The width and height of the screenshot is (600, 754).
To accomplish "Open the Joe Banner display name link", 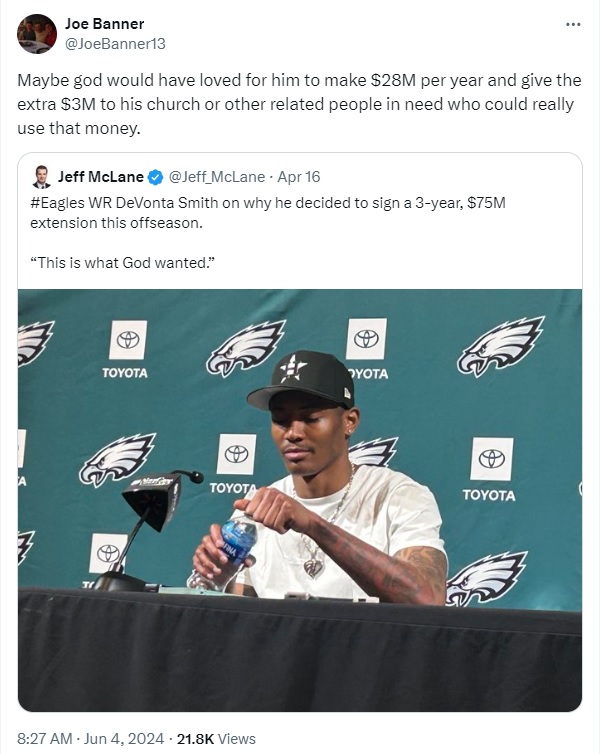I will (104, 23).
